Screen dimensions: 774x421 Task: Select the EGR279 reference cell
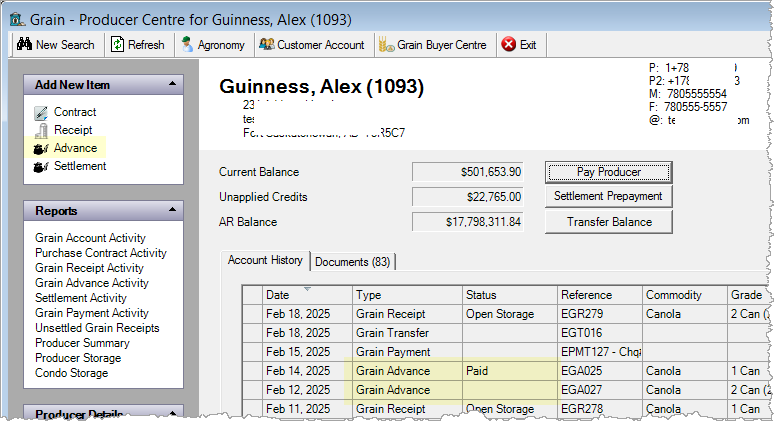click(x=600, y=314)
